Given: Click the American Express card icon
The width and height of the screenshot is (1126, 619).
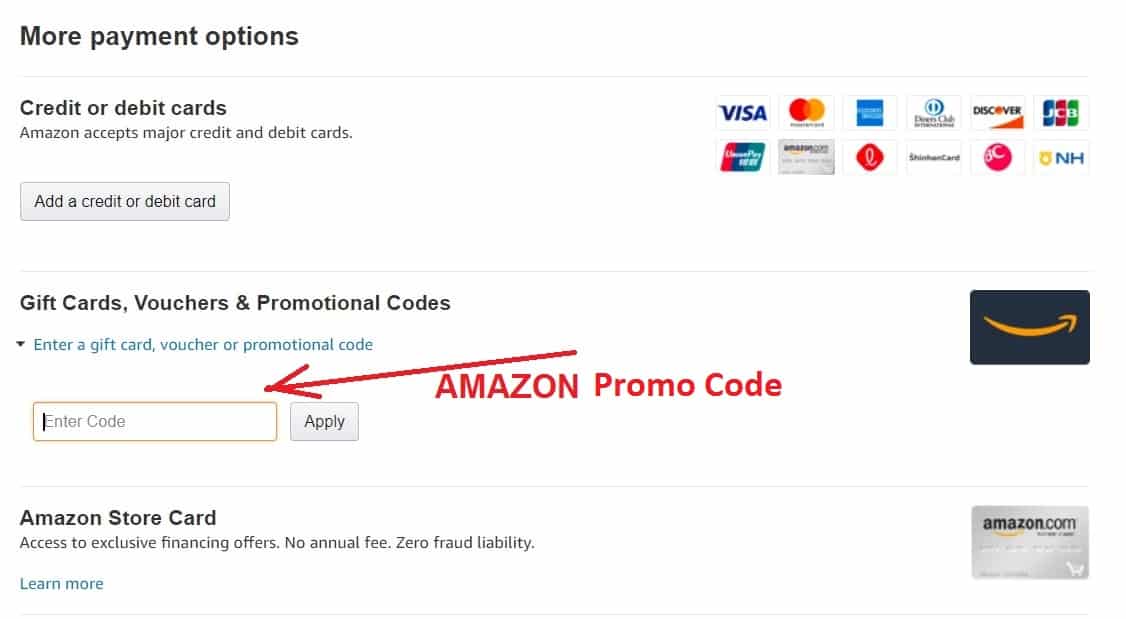Looking at the screenshot, I should [870, 112].
